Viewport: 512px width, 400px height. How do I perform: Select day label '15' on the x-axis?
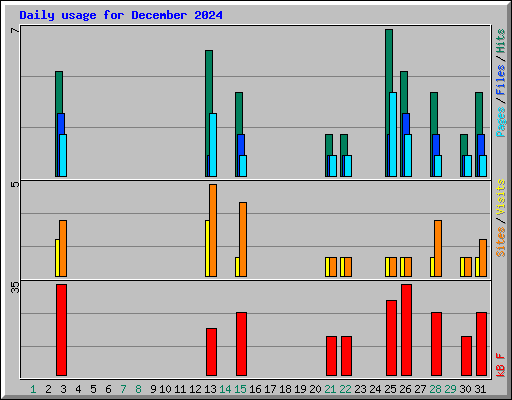(x=240, y=389)
